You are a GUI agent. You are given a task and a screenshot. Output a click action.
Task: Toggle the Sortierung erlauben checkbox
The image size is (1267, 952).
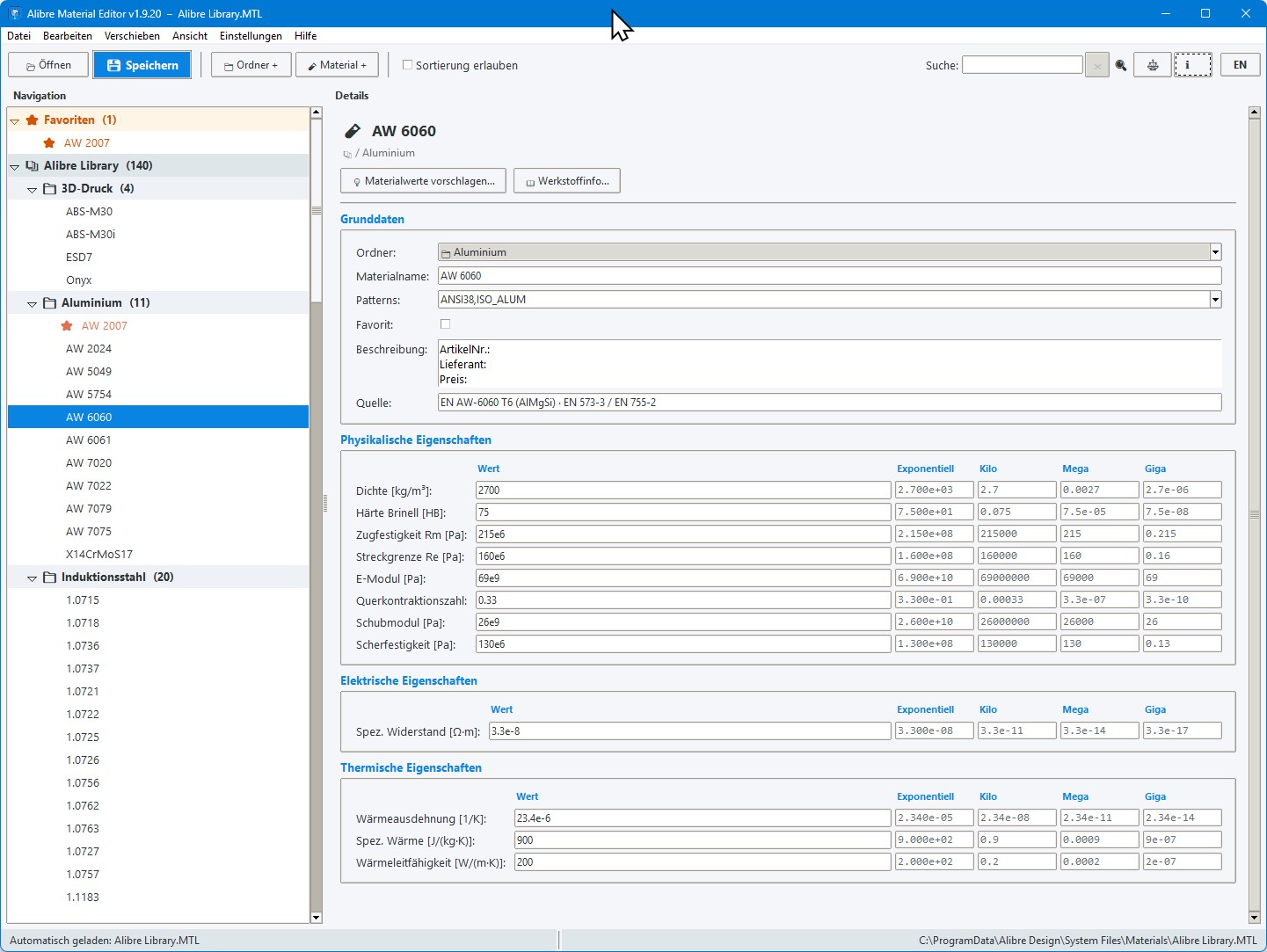coord(407,64)
